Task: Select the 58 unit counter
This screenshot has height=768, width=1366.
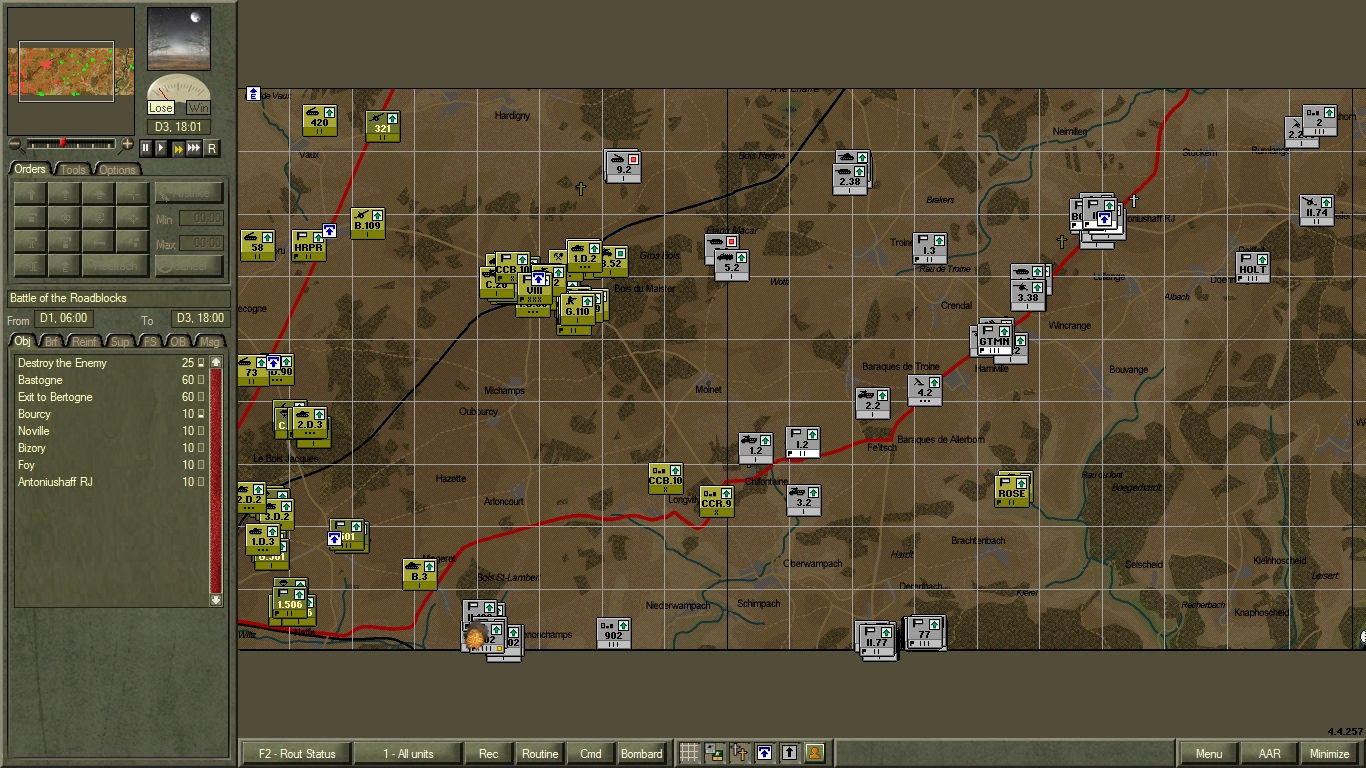Action: coord(257,246)
